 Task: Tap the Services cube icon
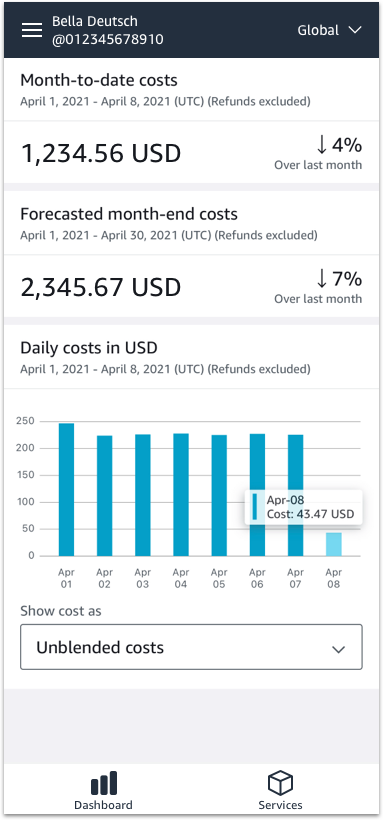(x=280, y=783)
